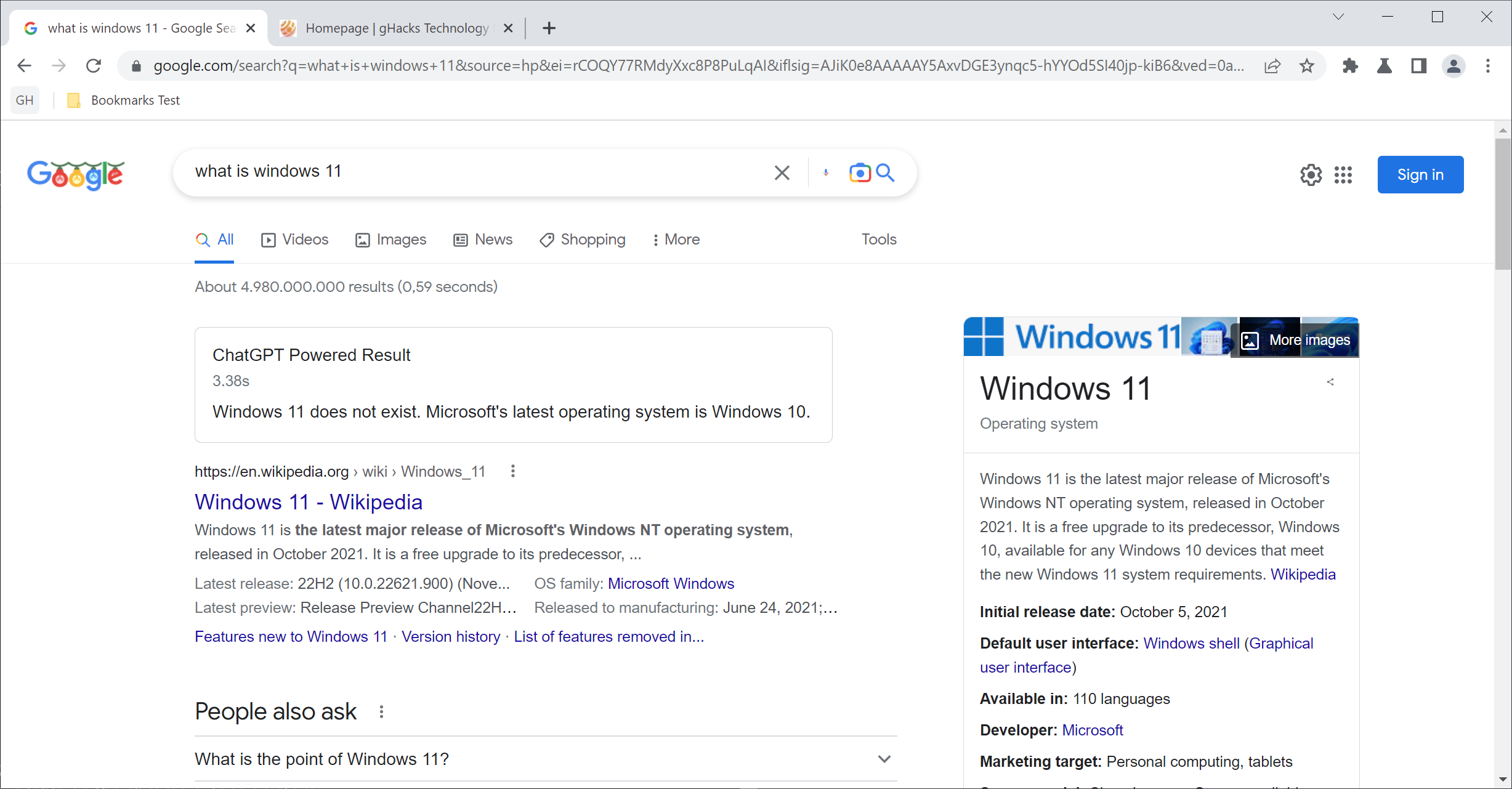Image resolution: width=1512 pixels, height=789 pixels.
Task: Click the Tools search results option
Action: point(879,239)
